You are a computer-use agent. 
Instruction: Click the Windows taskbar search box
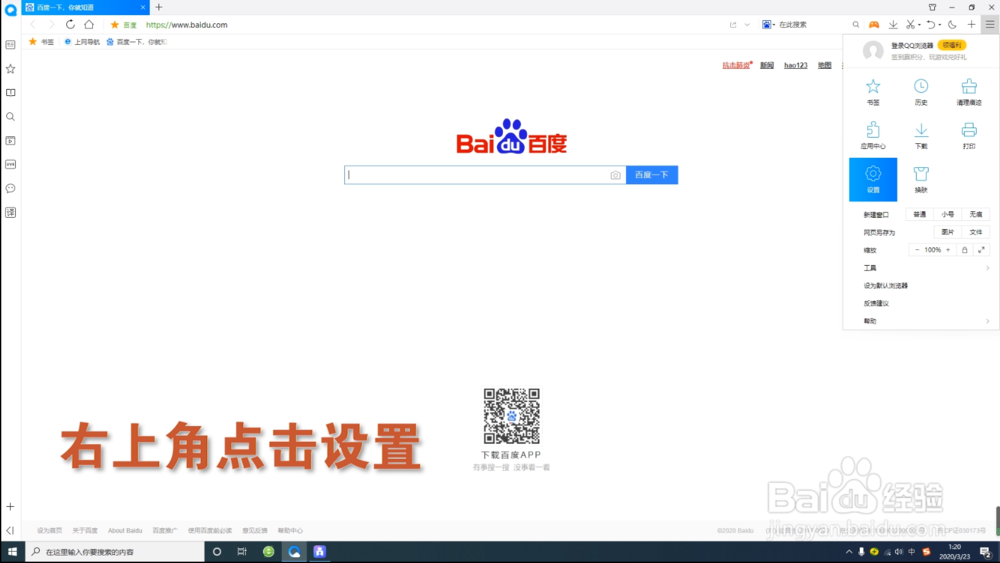(115, 552)
